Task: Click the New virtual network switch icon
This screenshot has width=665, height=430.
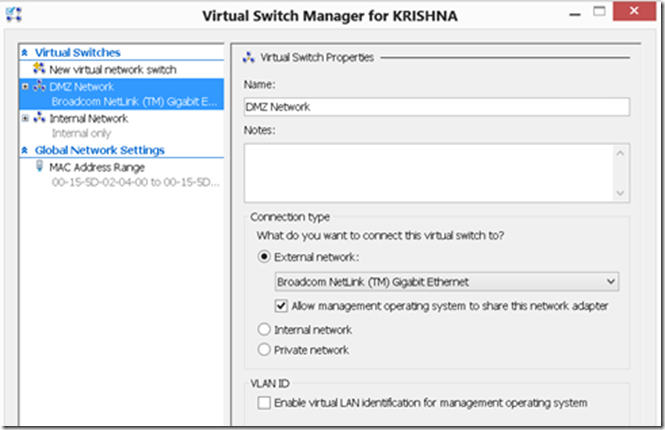Action: coord(39,68)
